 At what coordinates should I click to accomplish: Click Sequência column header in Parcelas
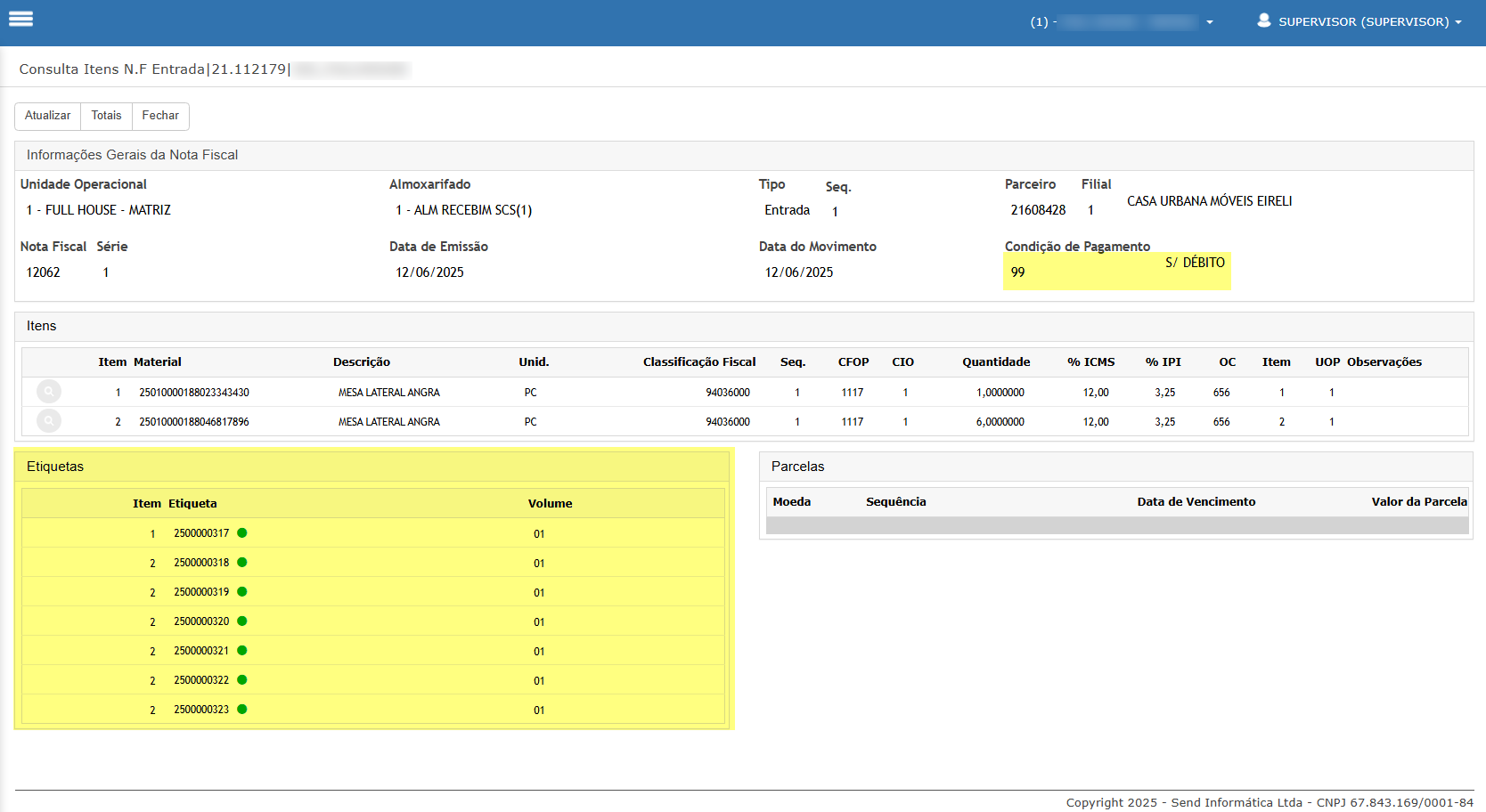pos(896,502)
